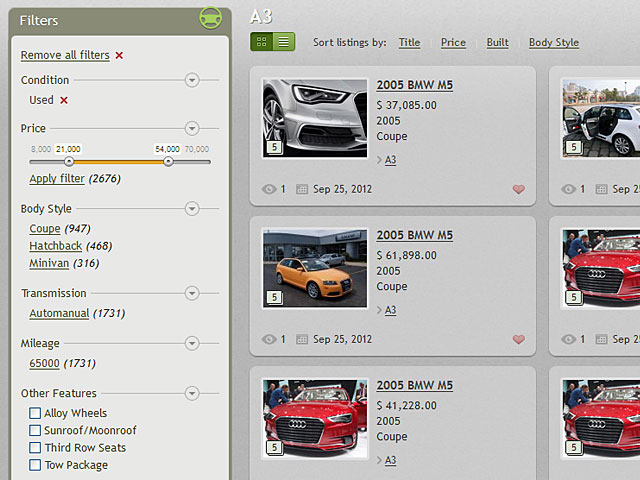
Task: Favorite the $37,085.00 BMW M5 listing
Action: (518, 189)
